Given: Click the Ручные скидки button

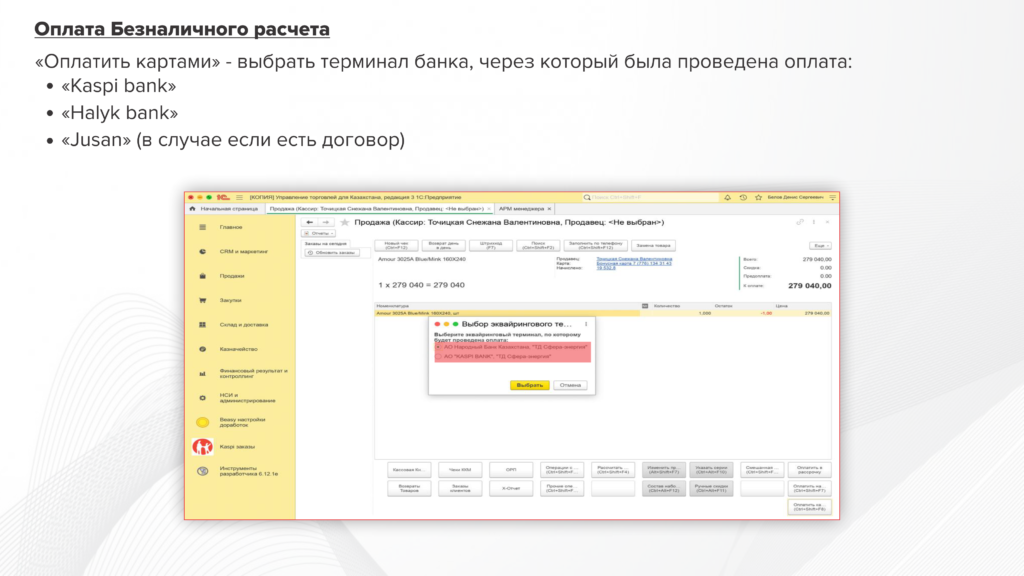Looking at the screenshot, I should point(711,488).
